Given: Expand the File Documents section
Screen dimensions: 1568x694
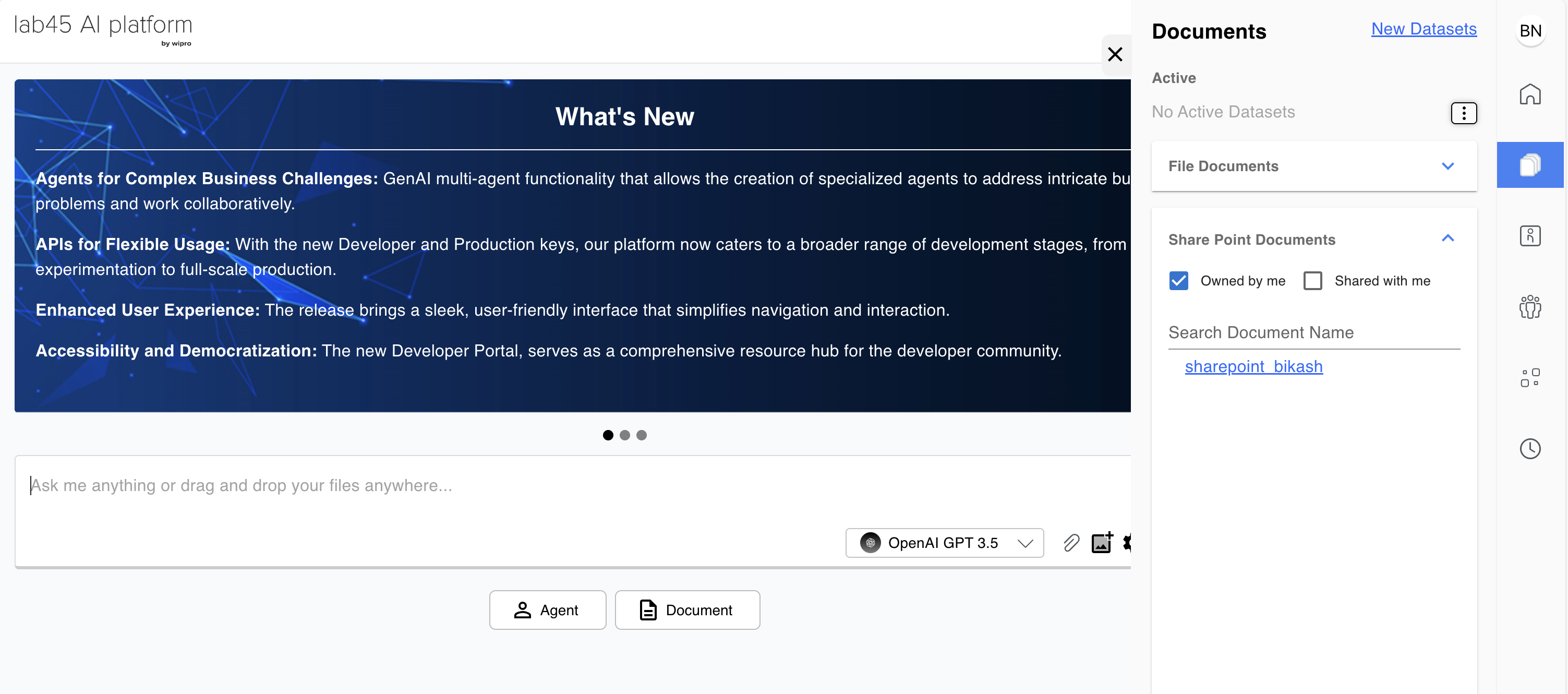Looking at the screenshot, I should point(1314,166).
